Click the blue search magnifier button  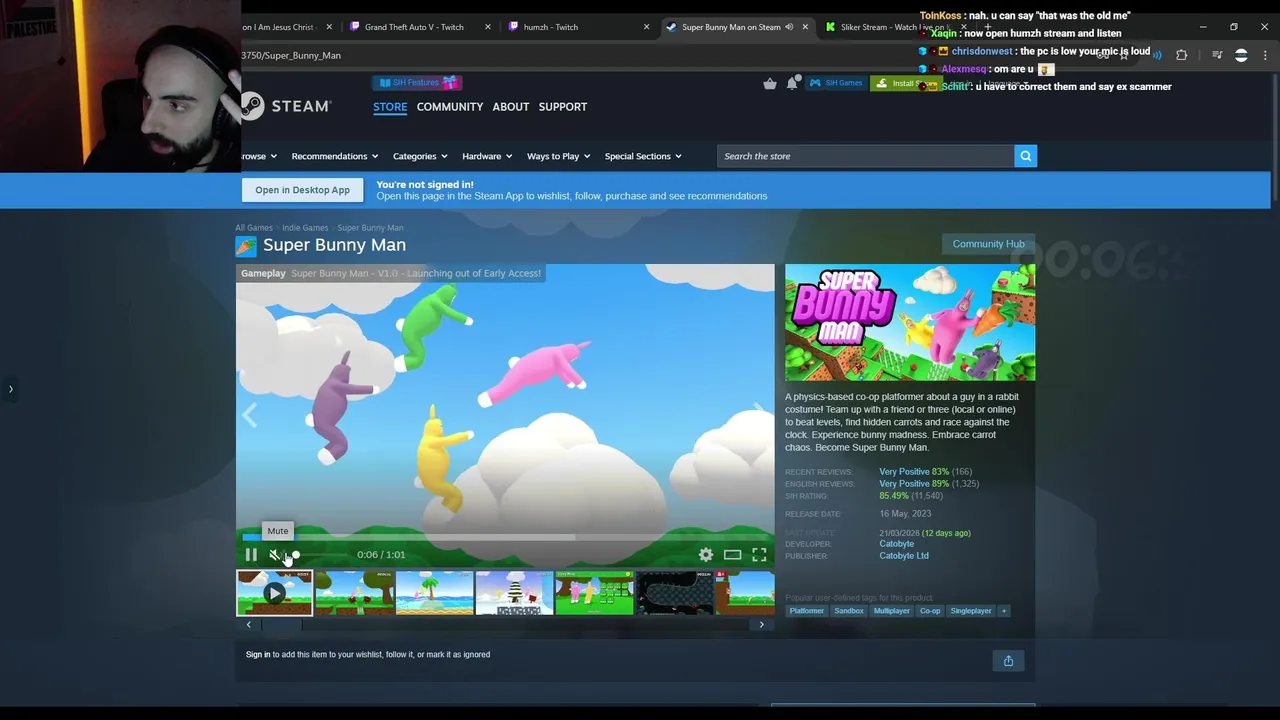(1025, 156)
